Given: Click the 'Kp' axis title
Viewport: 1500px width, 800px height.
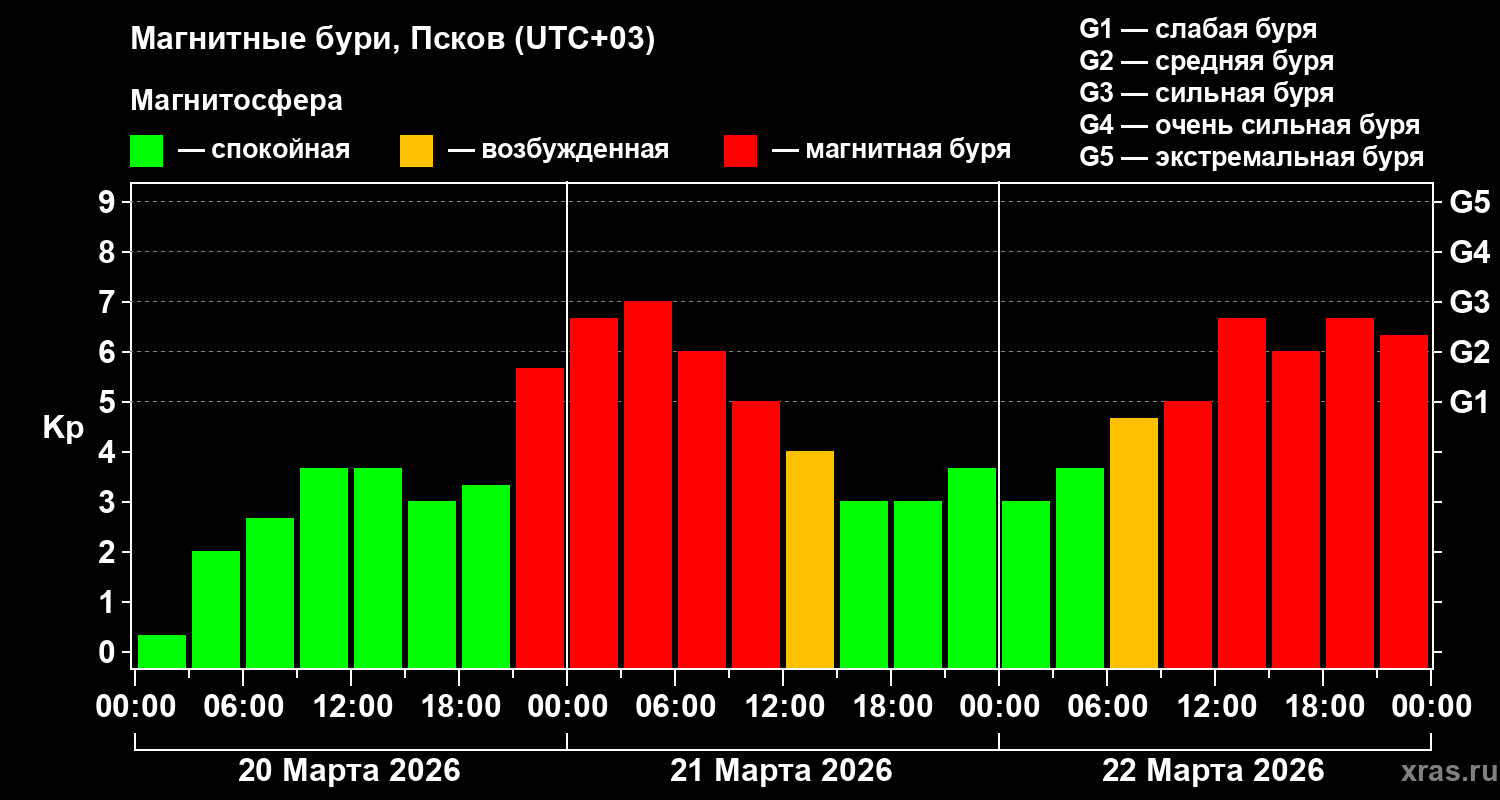Looking at the screenshot, I should [63, 427].
